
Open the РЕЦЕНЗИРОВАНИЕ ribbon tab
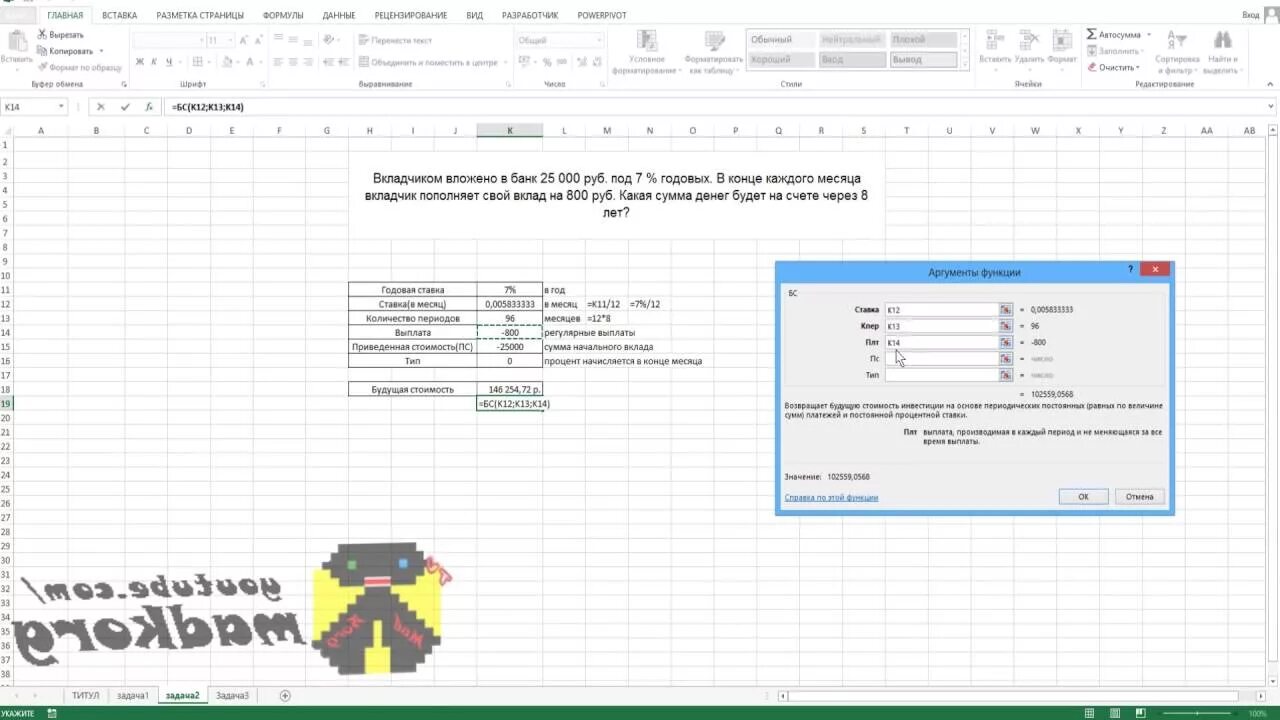[x=411, y=15]
